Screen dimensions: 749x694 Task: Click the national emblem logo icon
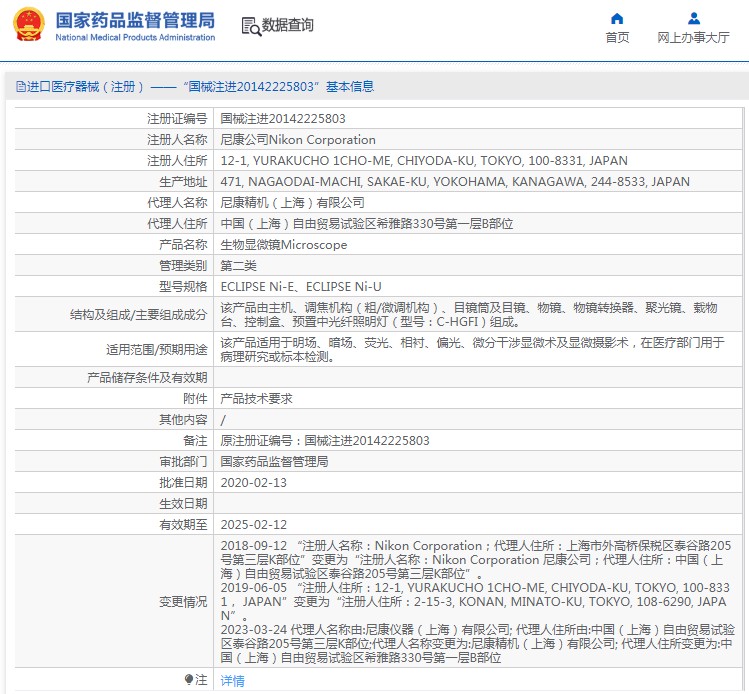click(27, 27)
